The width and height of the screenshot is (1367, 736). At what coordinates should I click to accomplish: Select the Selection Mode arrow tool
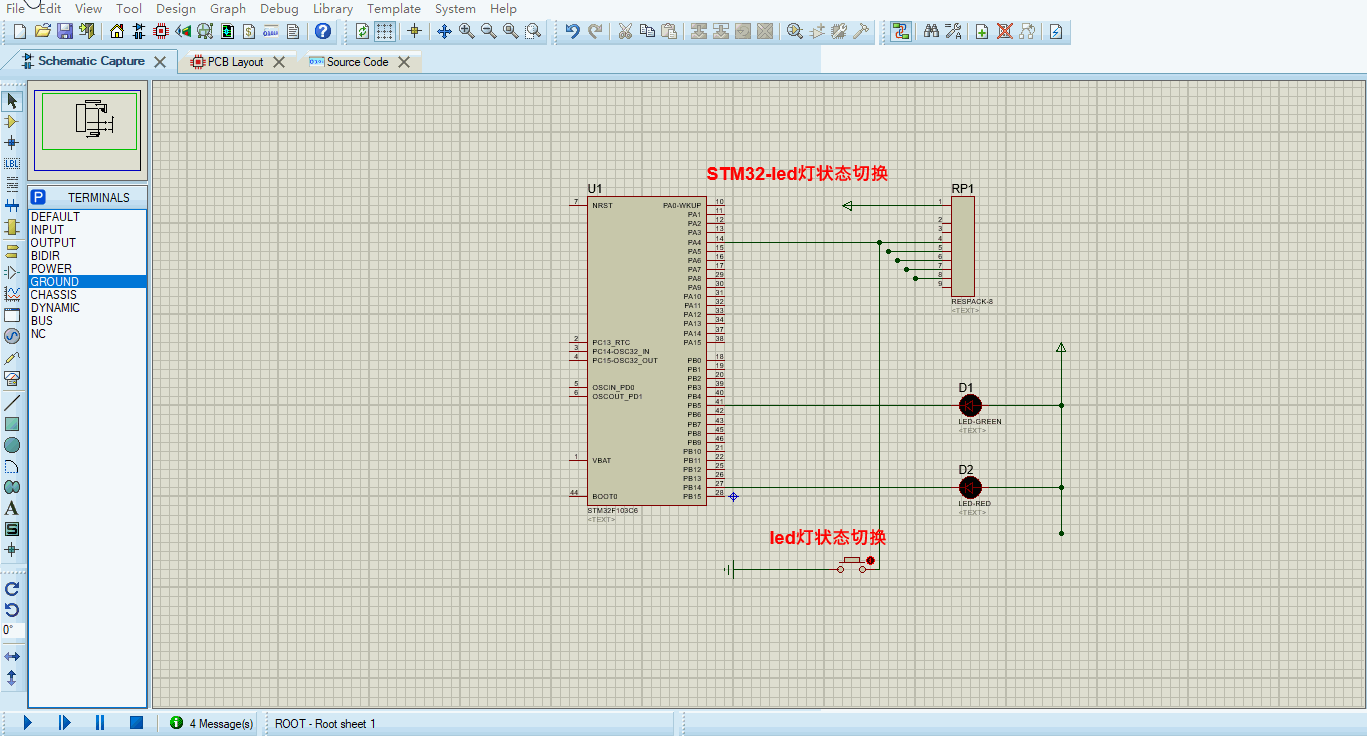[12, 101]
